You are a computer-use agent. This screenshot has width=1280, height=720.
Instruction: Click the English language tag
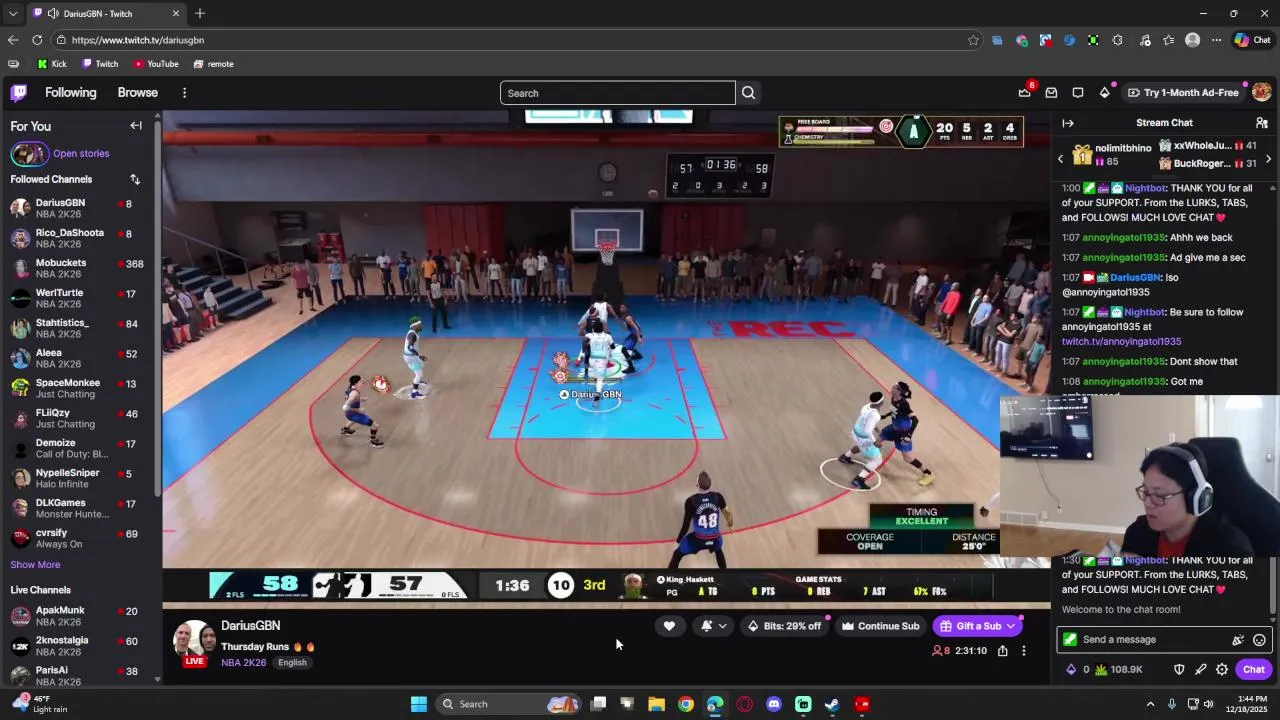pyautogui.click(x=292, y=663)
